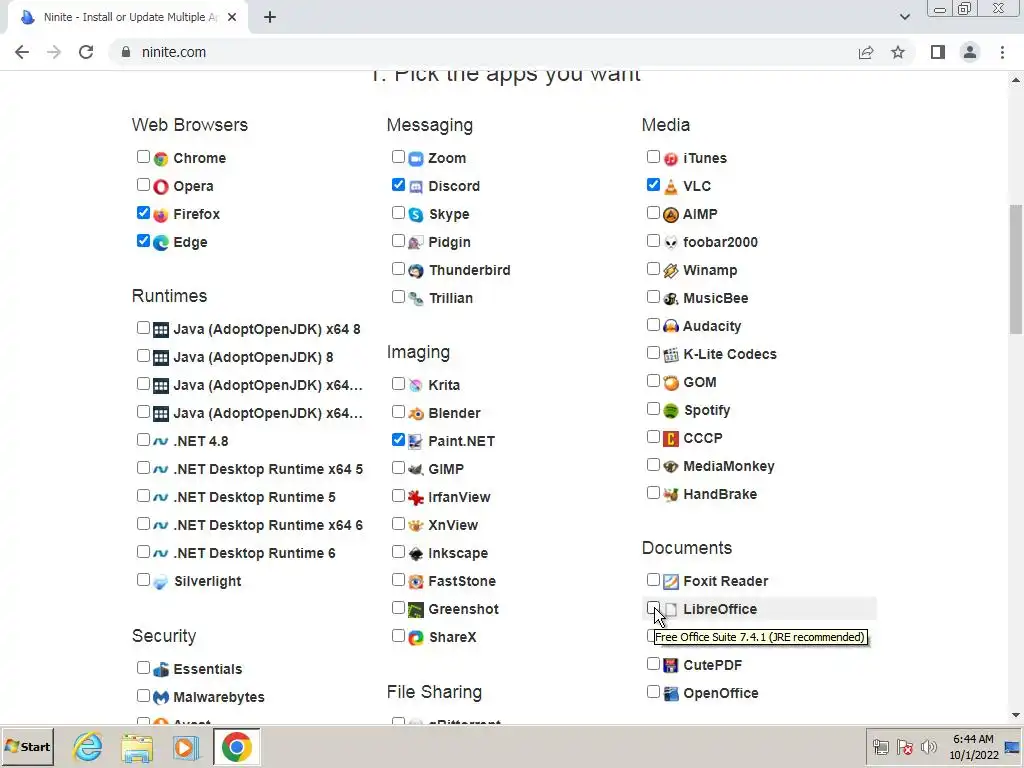The height and width of the screenshot is (768, 1024).
Task: Click the MediaMonkey label
Action: click(x=728, y=467)
